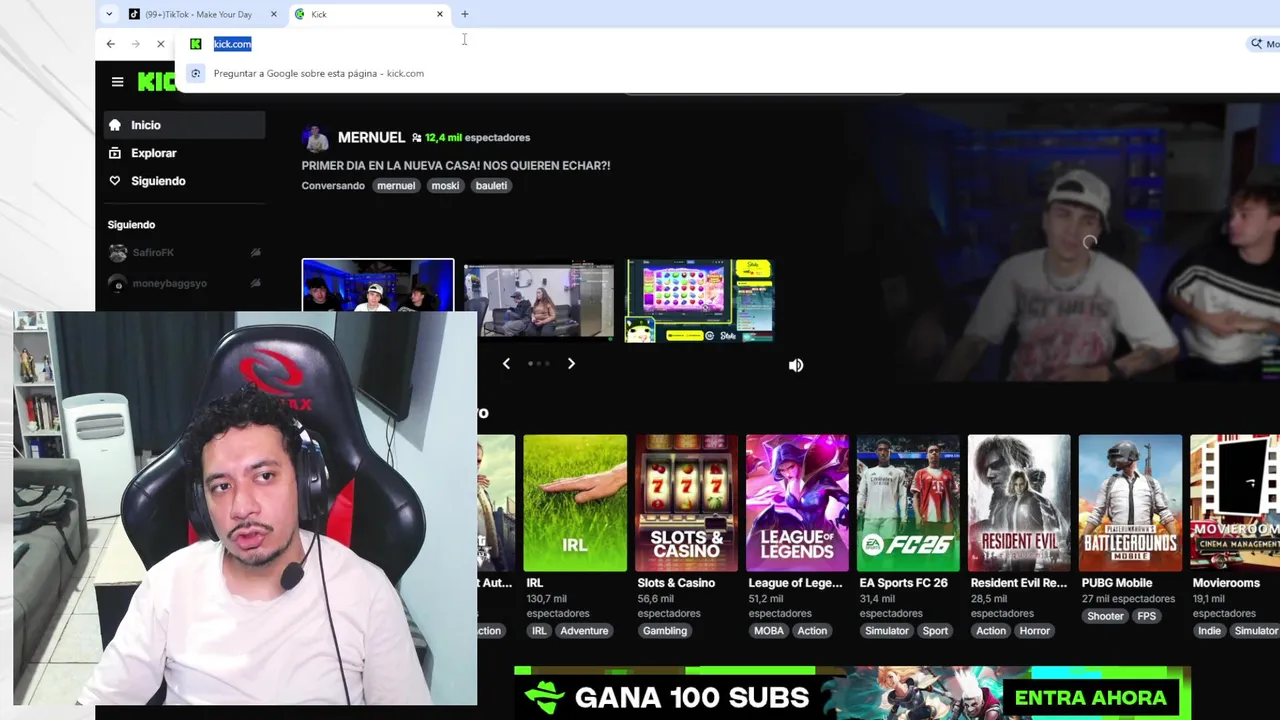Select the Adventure tag under IRL
The height and width of the screenshot is (720, 1280).
pos(584,631)
